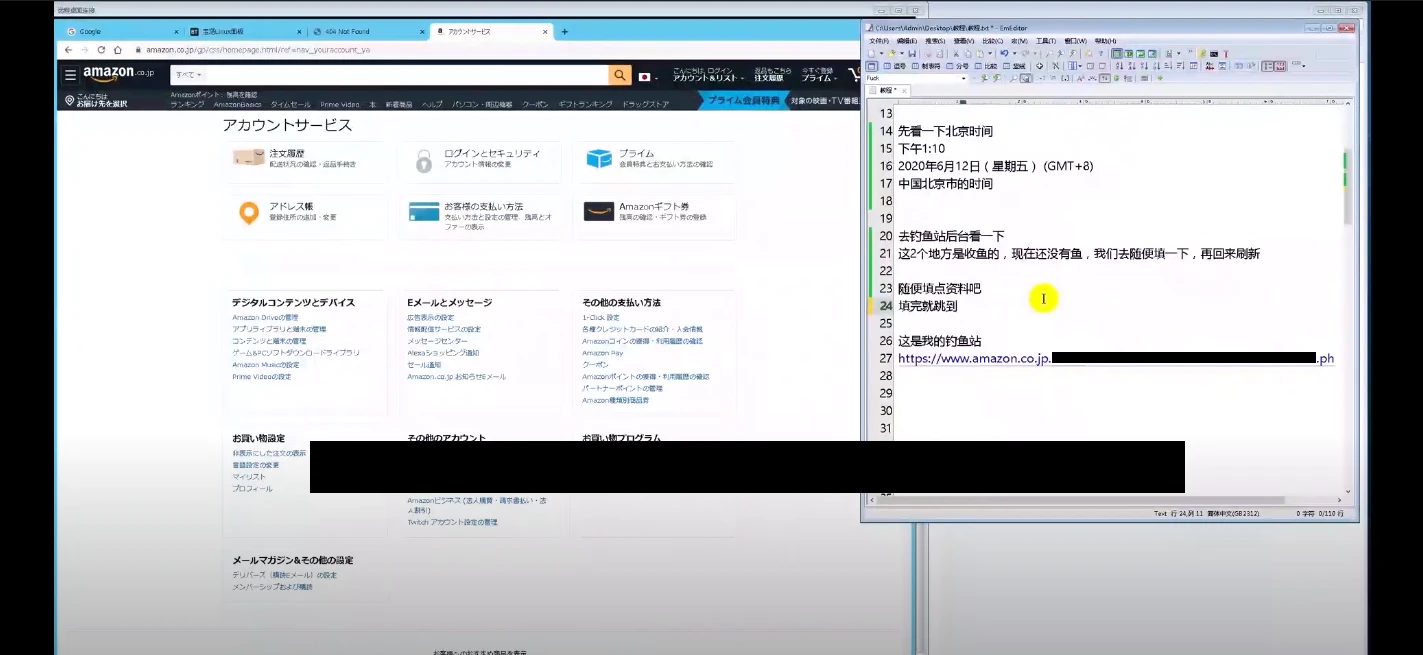This screenshot has width=1423, height=655.
Task: Click line 20 text 去钓鱼站后台看一下
Action: click(951, 236)
